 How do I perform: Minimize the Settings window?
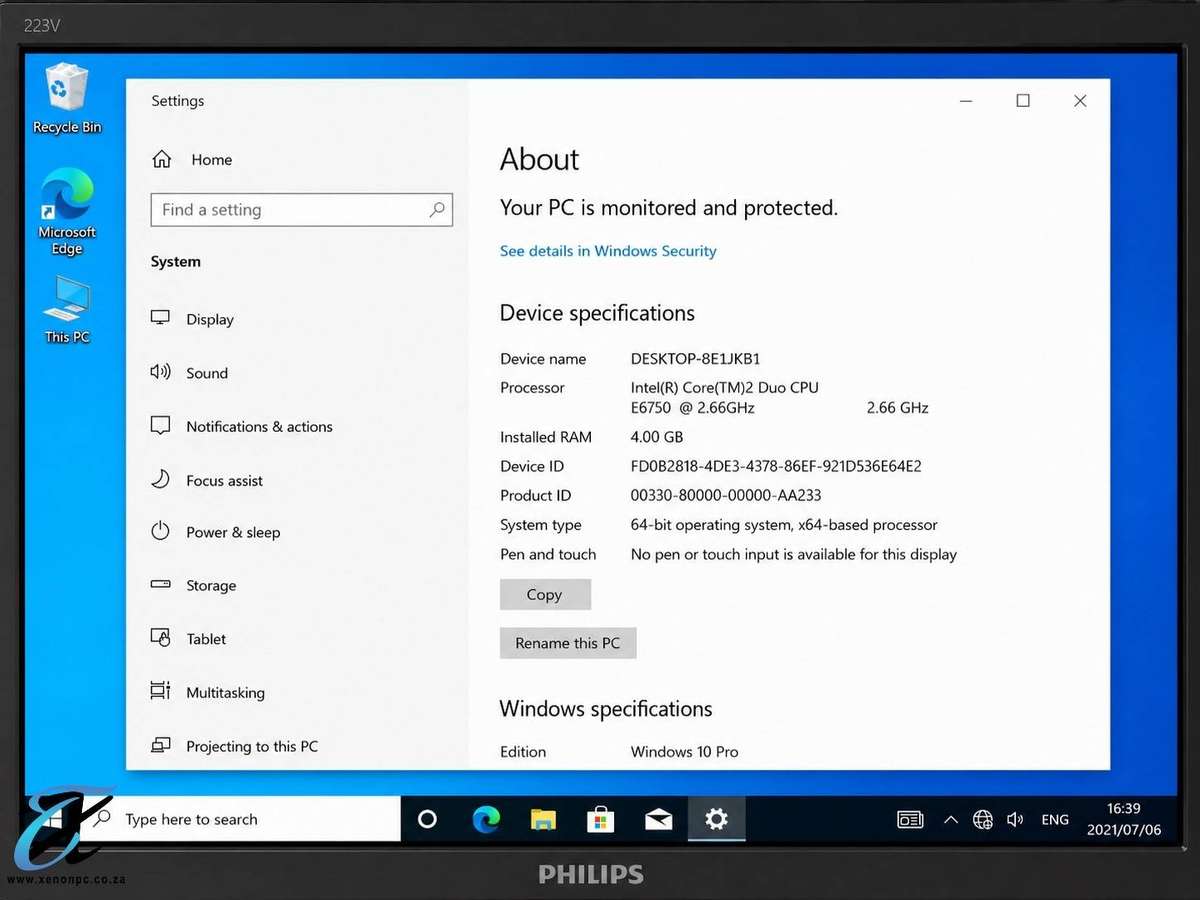(x=966, y=101)
